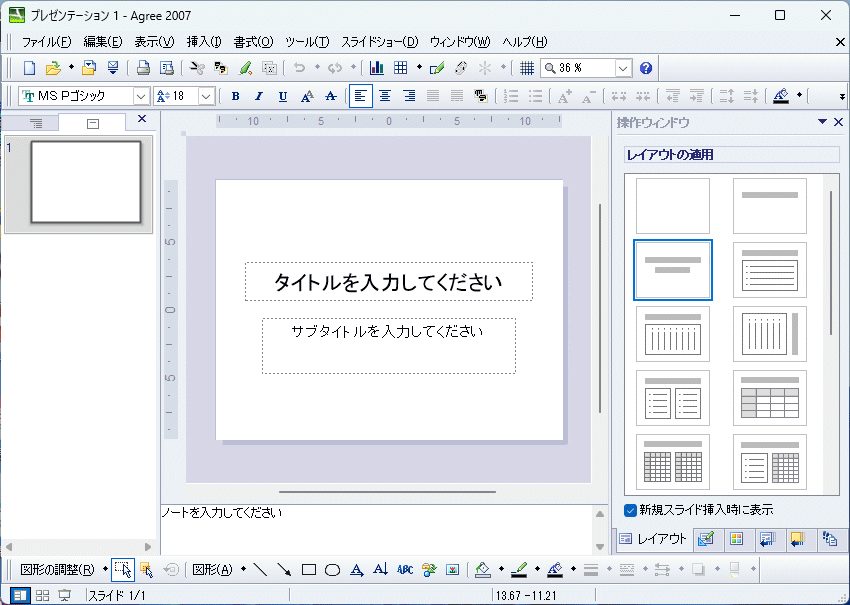Screen dimensions: 850x605
Task: Print with the printer icon
Action: pyautogui.click(x=143, y=68)
